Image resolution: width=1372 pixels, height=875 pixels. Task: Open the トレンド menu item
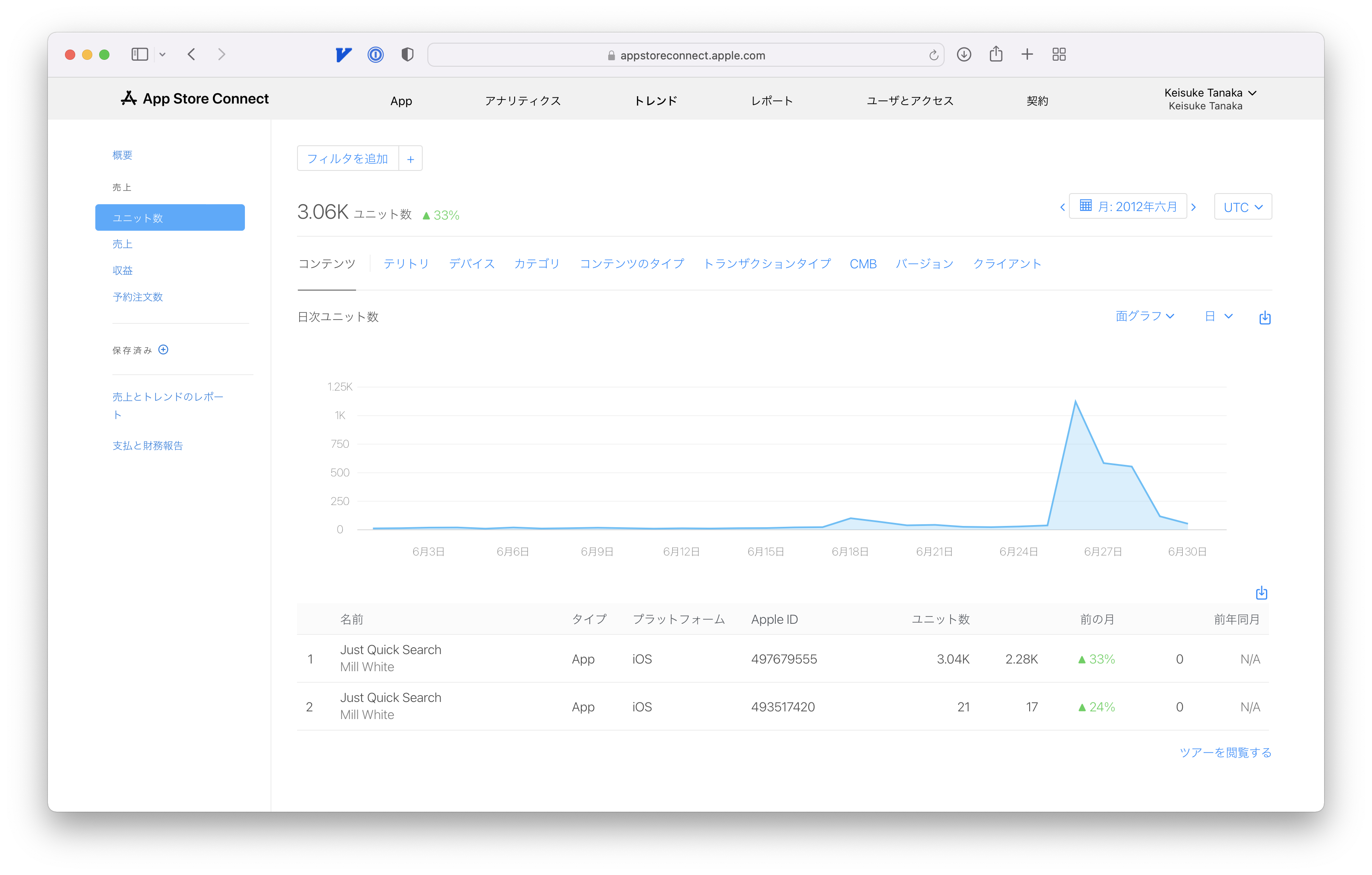tap(656, 101)
